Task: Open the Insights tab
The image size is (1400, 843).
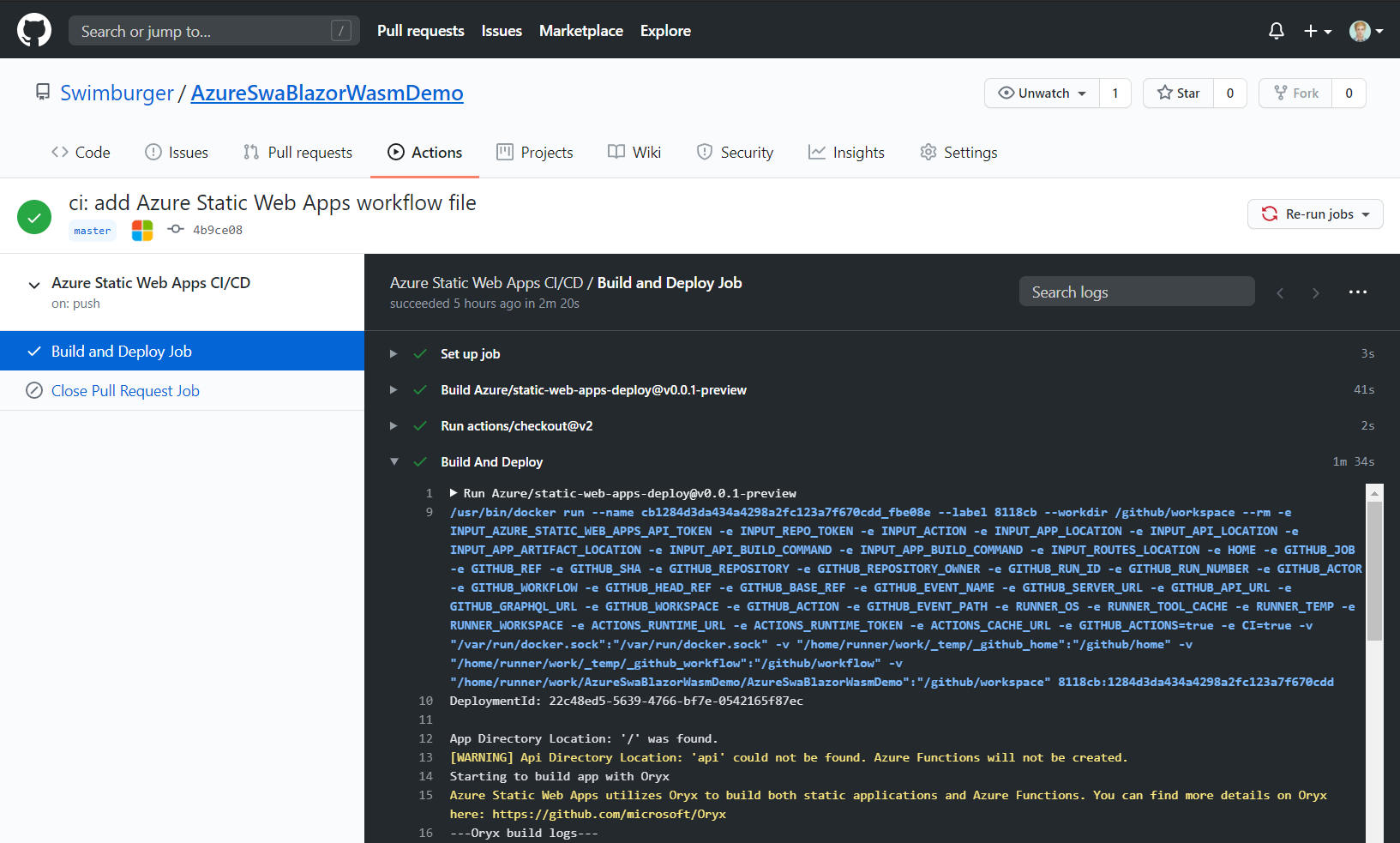Action: point(846,152)
